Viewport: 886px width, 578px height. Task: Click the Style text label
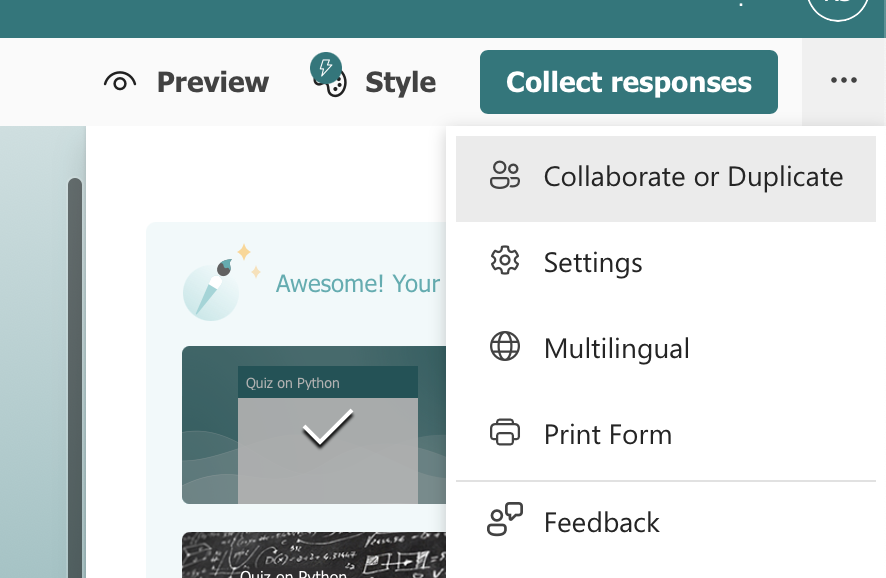point(400,82)
